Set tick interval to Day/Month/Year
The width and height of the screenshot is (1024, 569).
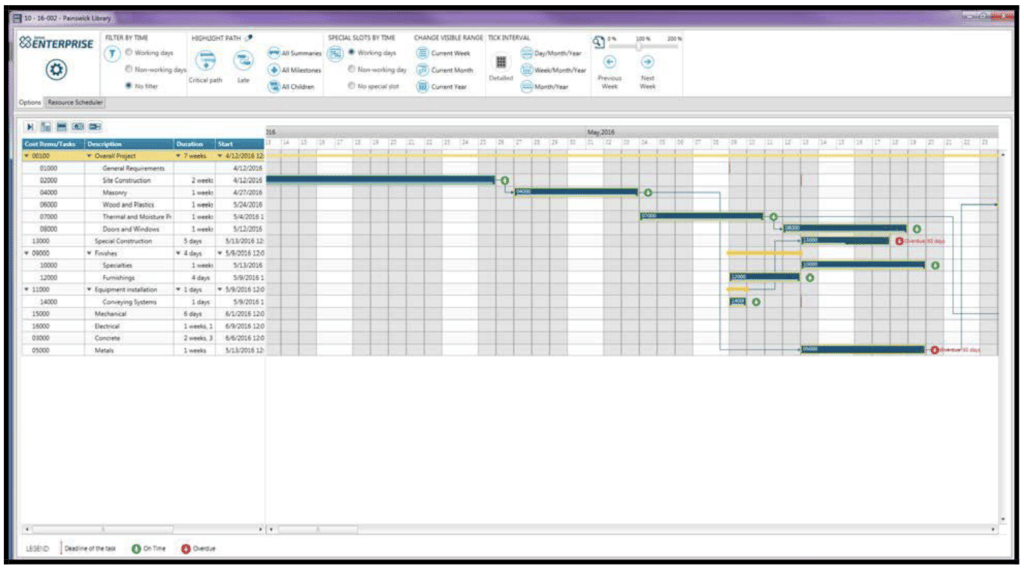(551, 53)
